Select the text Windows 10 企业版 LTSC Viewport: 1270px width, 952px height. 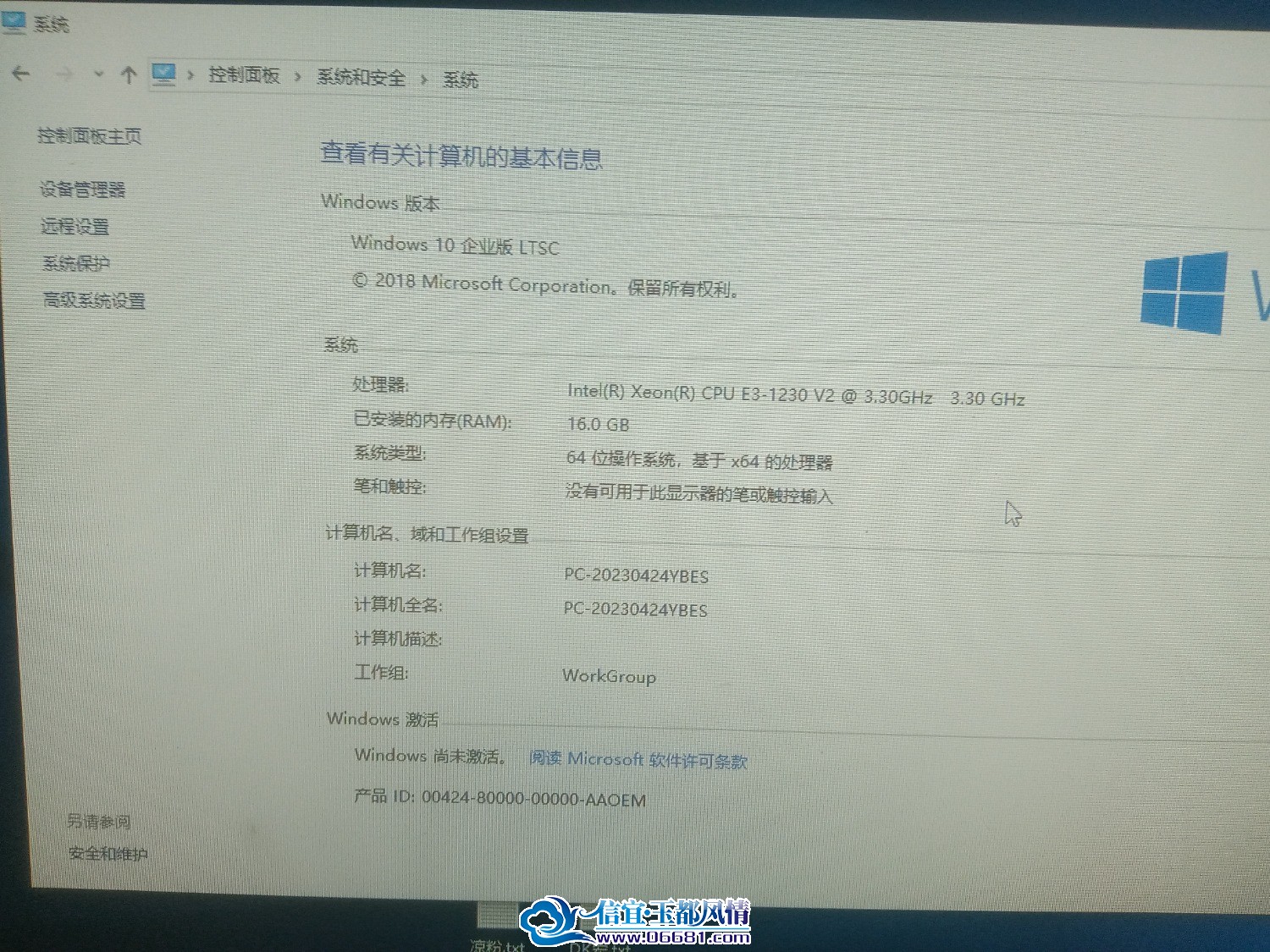click(456, 245)
